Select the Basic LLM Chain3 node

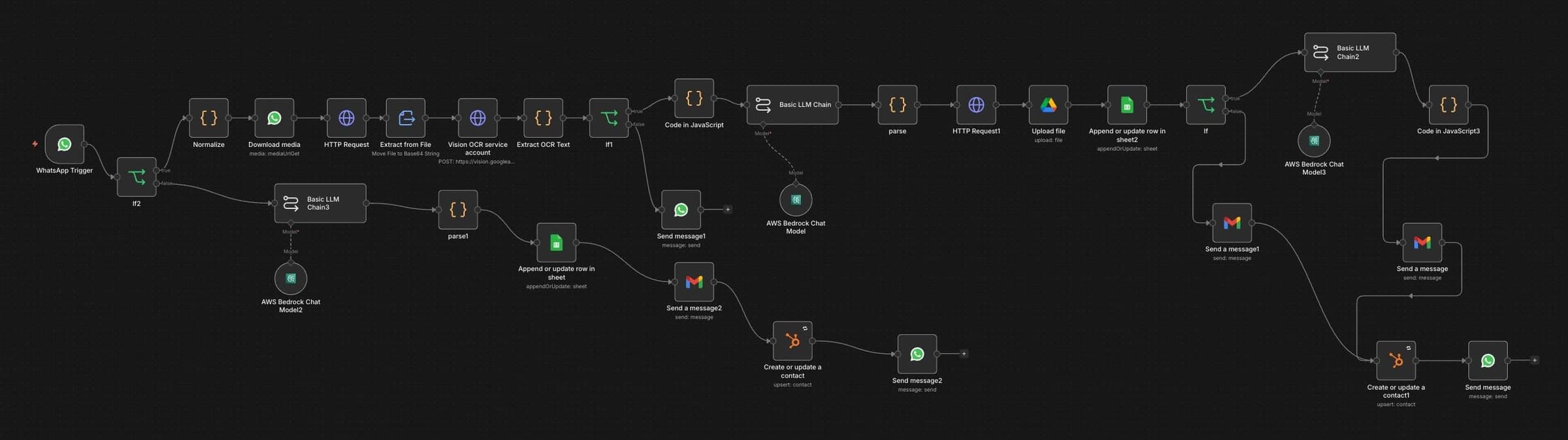[320, 204]
